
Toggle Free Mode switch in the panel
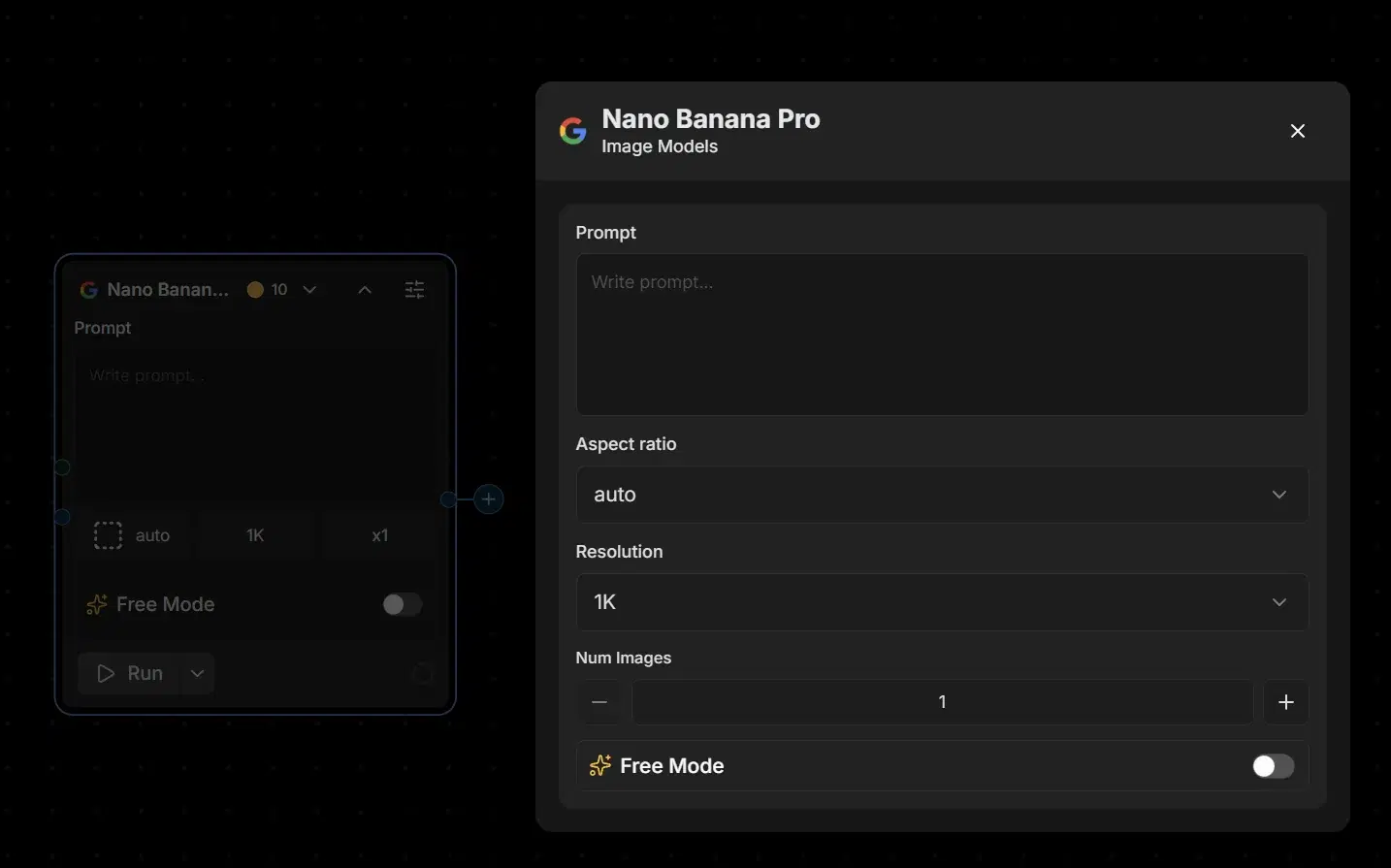tap(1273, 766)
